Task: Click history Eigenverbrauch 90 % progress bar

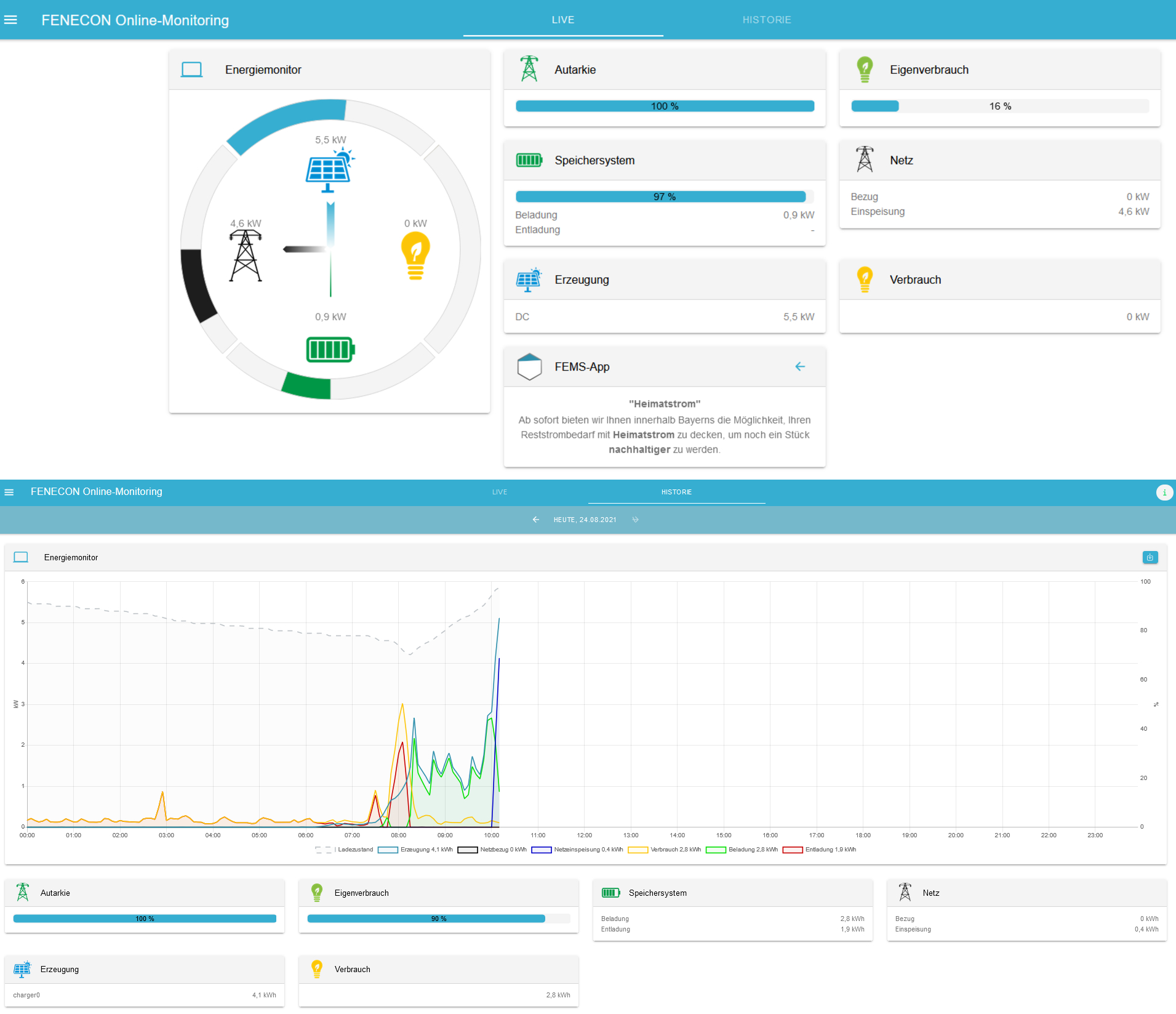Action: [439, 919]
